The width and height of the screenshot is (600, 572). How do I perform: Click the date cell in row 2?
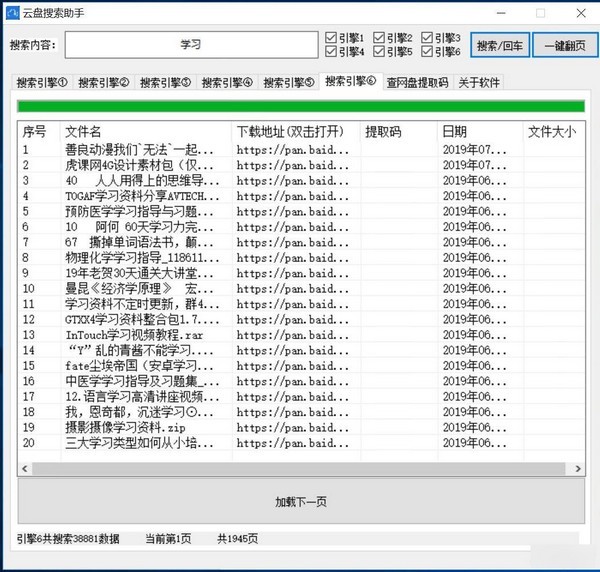tap(474, 165)
